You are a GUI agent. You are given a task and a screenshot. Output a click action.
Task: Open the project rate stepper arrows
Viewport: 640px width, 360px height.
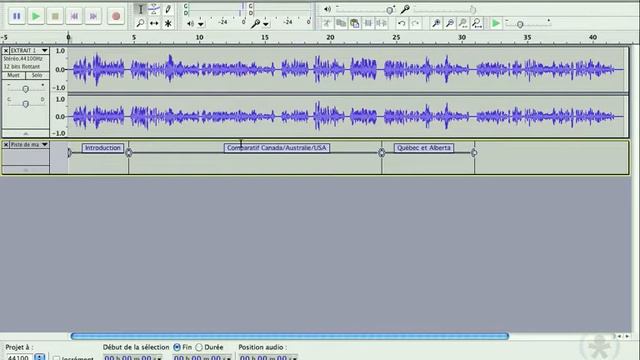(x=40, y=357)
